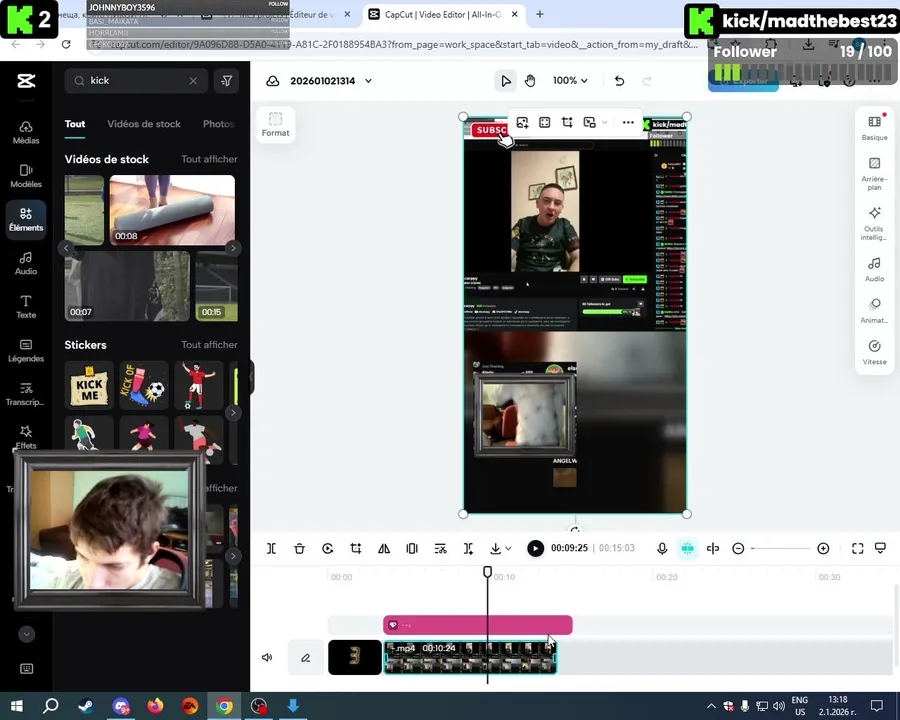Click the transcript-based editing scissors icon
The width and height of the screenshot is (900, 720).
(440, 548)
